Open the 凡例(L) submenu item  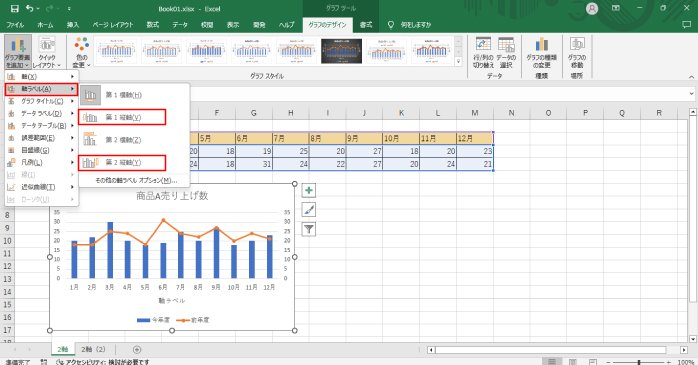(x=41, y=162)
